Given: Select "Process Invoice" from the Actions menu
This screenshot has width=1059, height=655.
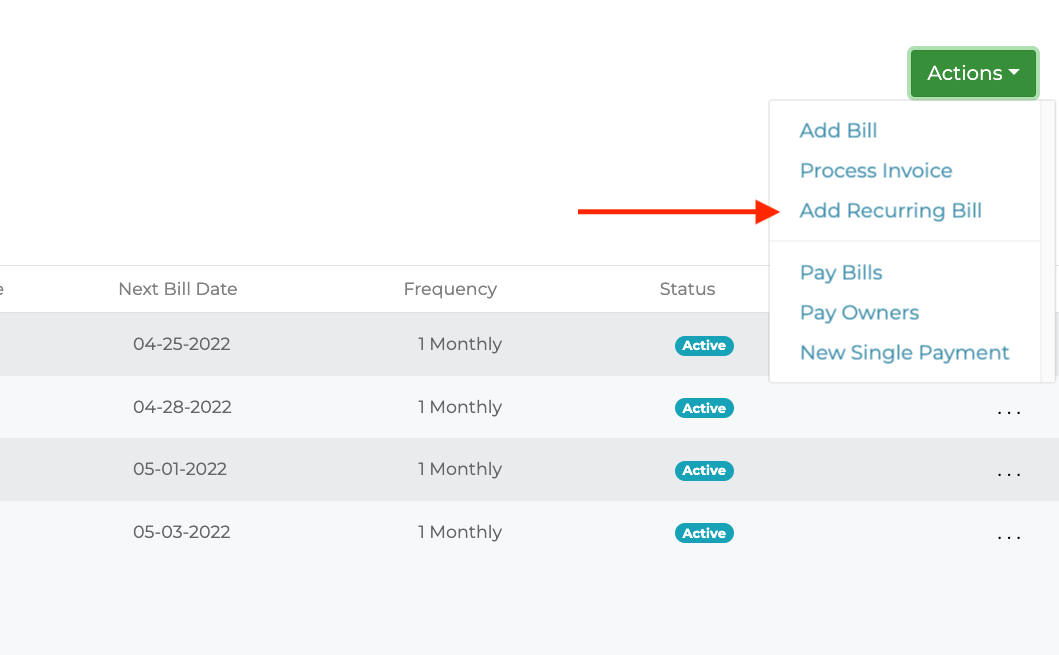Looking at the screenshot, I should (x=876, y=170).
